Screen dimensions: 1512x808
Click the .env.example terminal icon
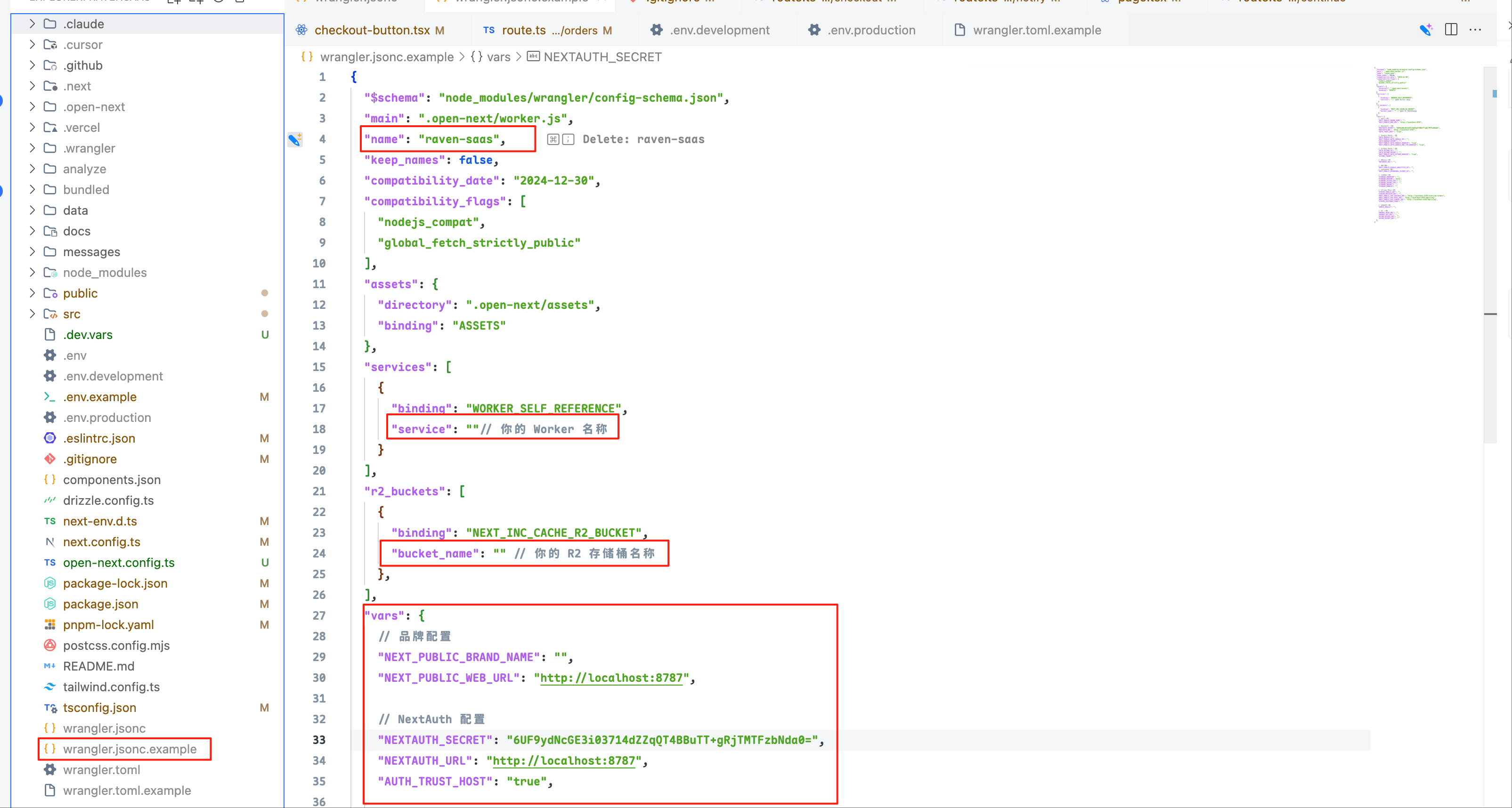point(50,396)
